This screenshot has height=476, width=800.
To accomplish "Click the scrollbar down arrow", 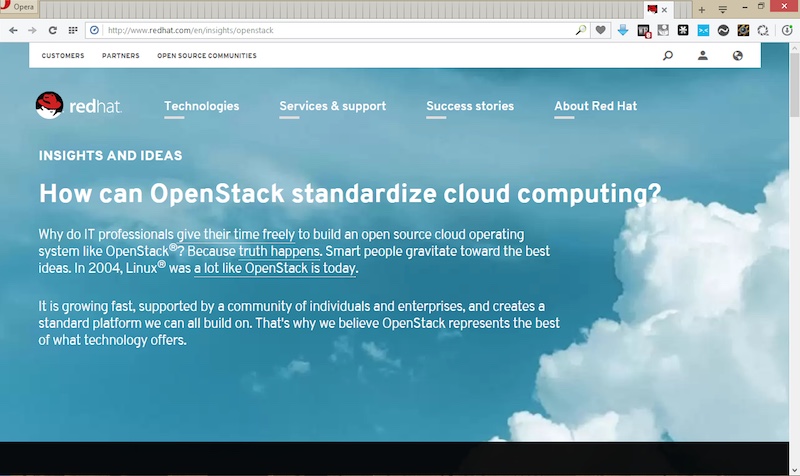I will (794, 470).
